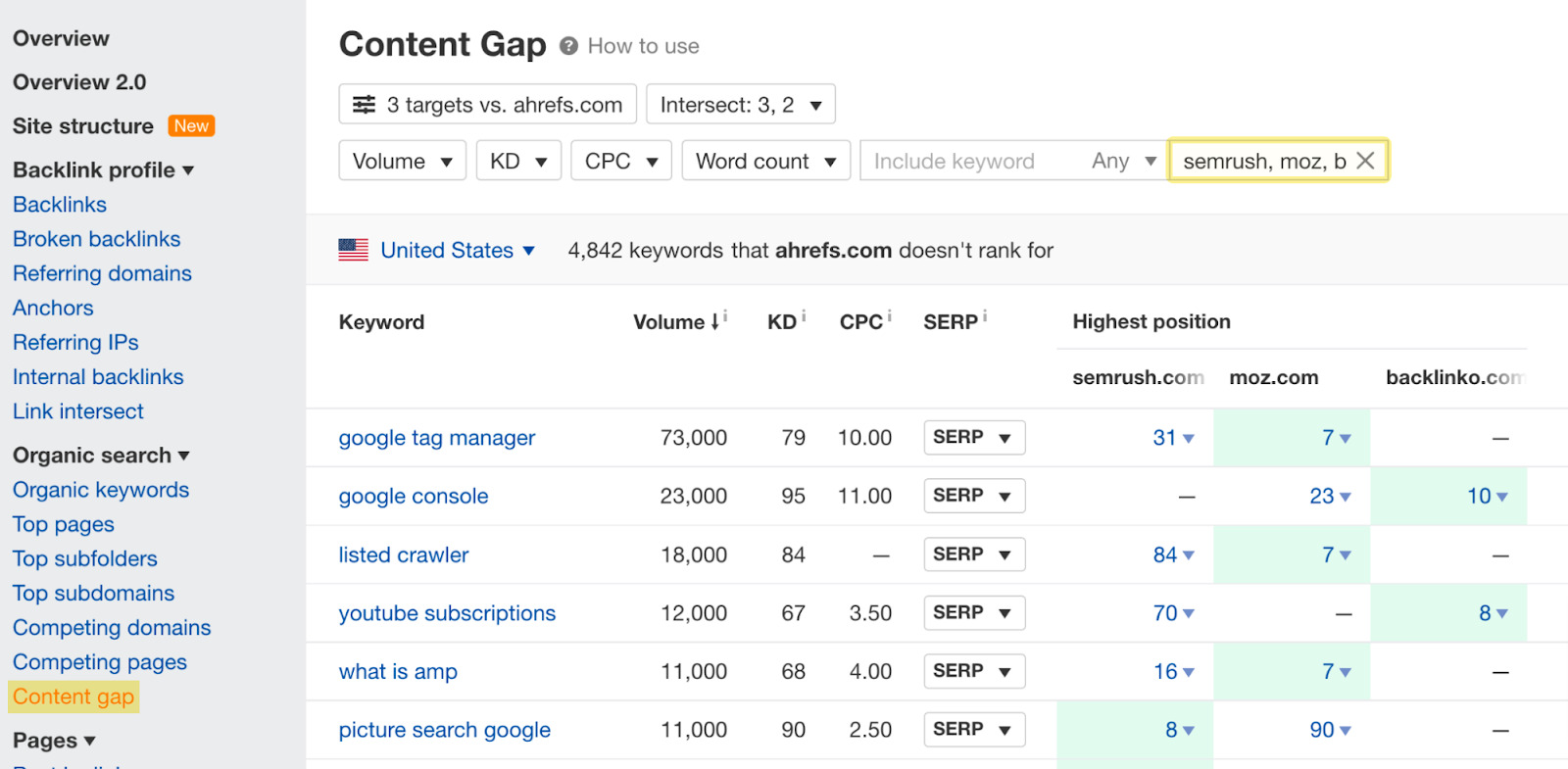Clear the semrush, moz, b filter
1568x769 pixels.
[x=1365, y=161]
